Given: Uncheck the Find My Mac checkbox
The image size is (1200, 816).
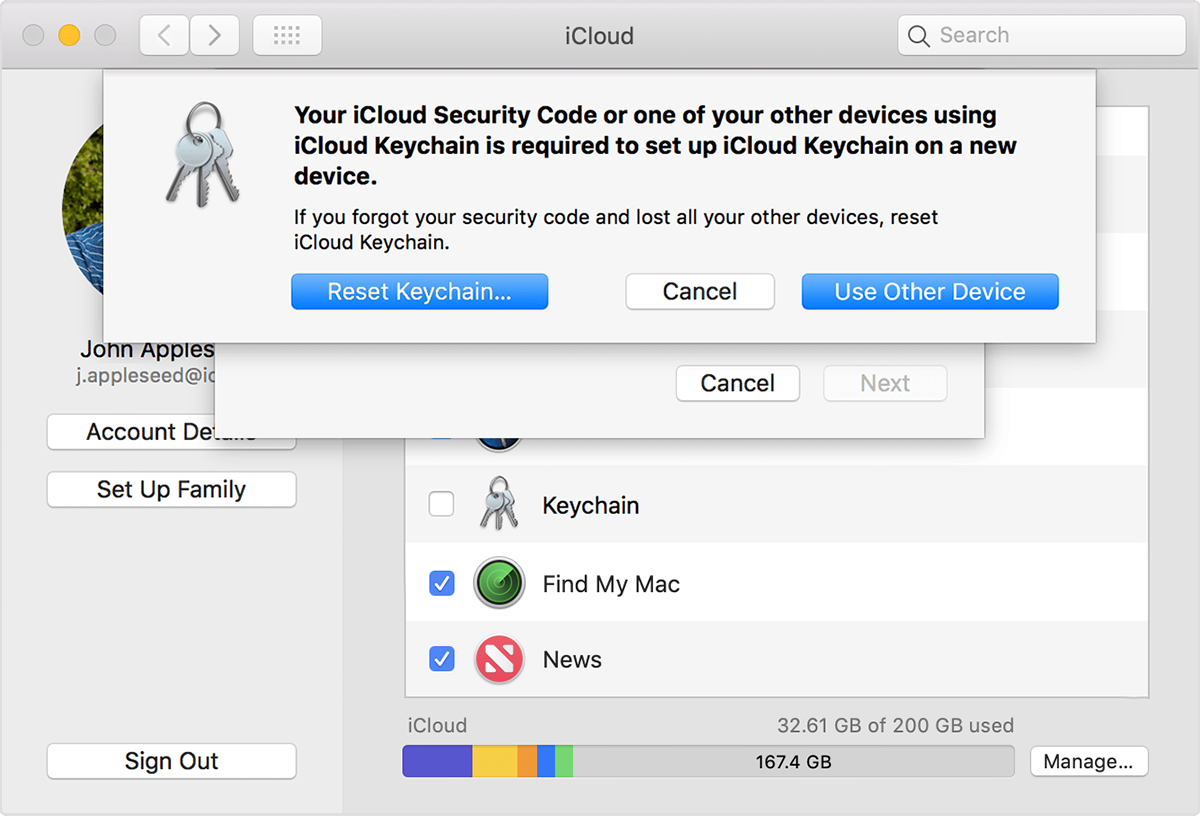Looking at the screenshot, I should (441, 583).
